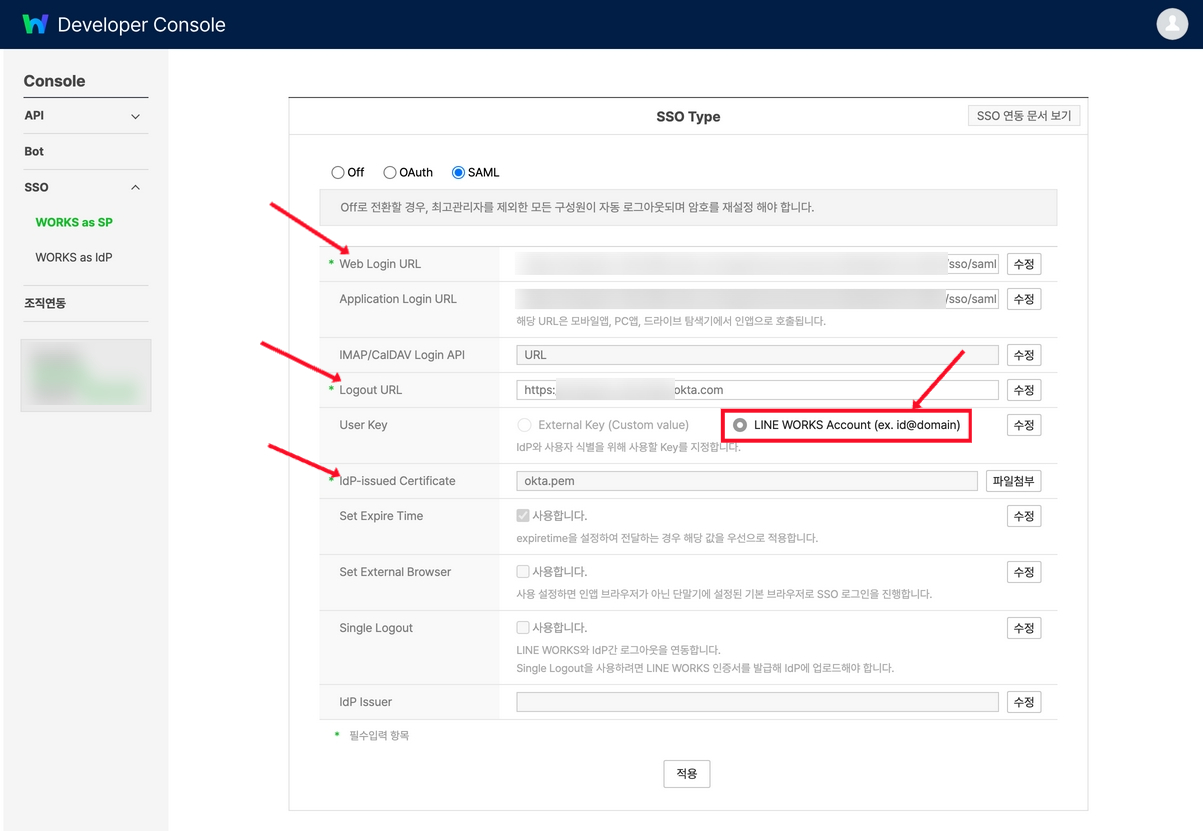Click the 필수입력 항목 footnote text

[379, 735]
